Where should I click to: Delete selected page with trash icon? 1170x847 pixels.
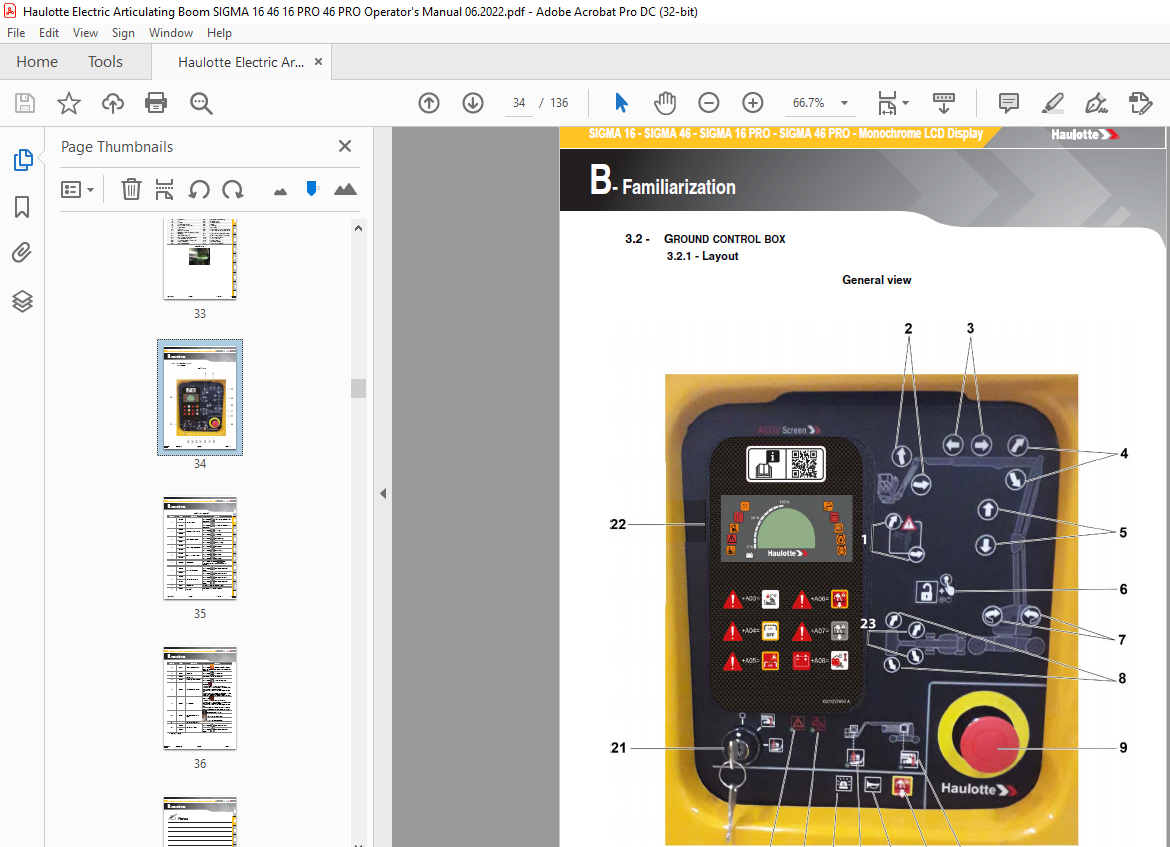[131, 190]
